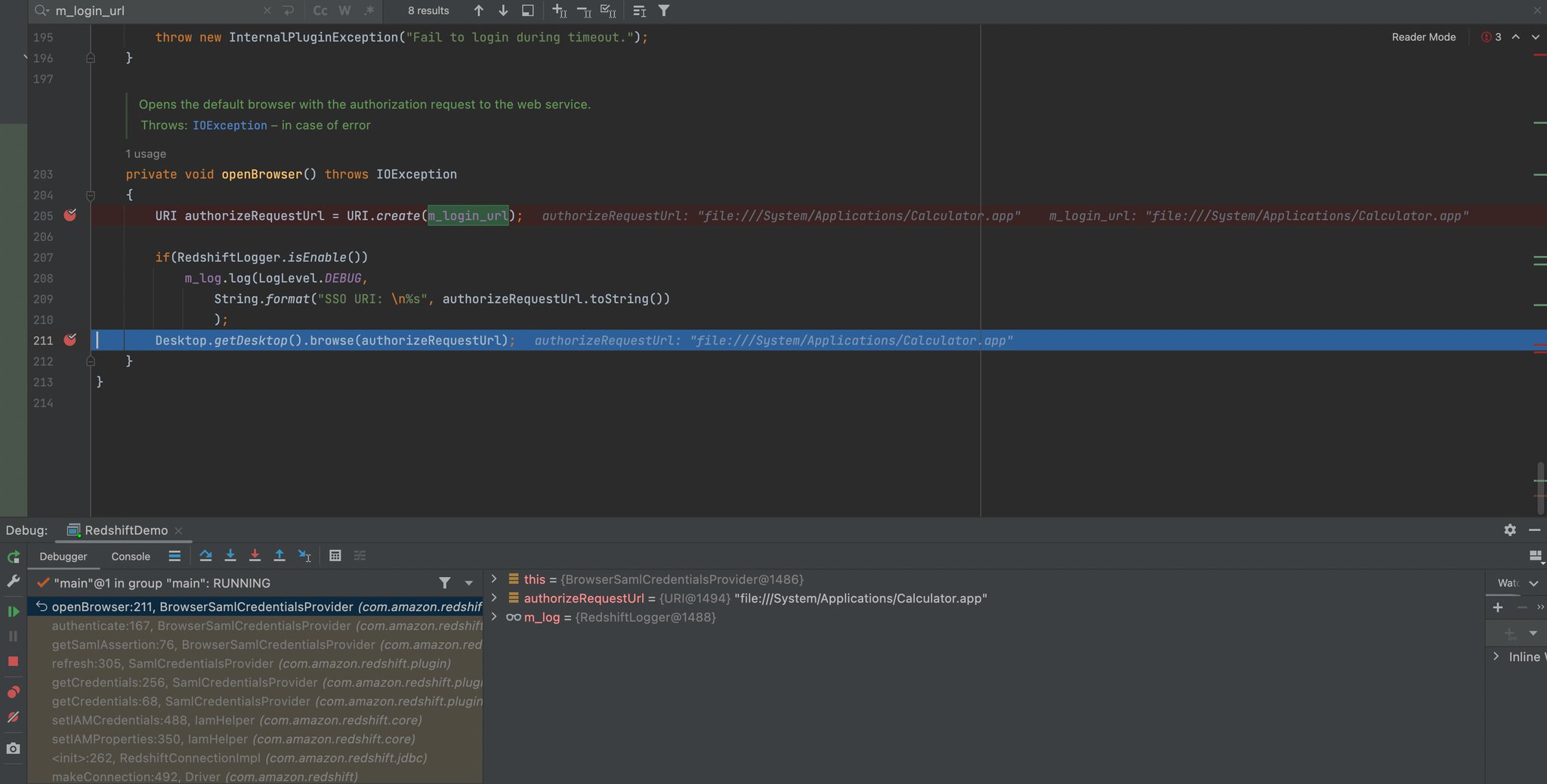
Task: Resume the program with green play icon
Action: coord(12,612)
